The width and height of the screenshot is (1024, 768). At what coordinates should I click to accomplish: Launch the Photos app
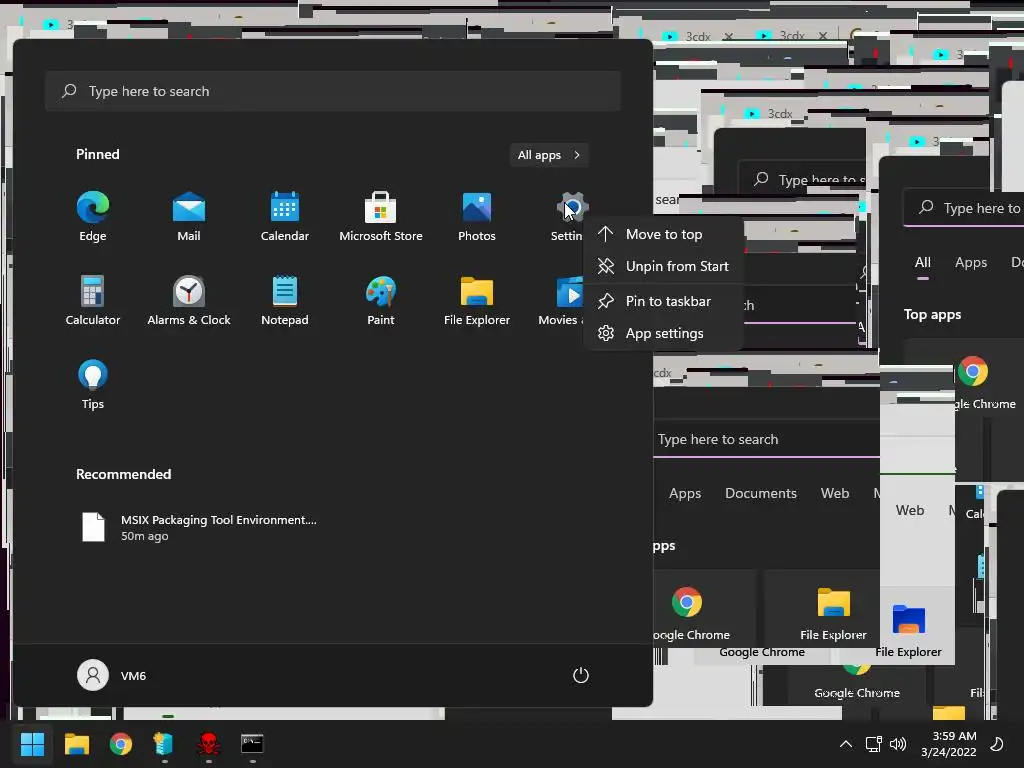point(477,217)
